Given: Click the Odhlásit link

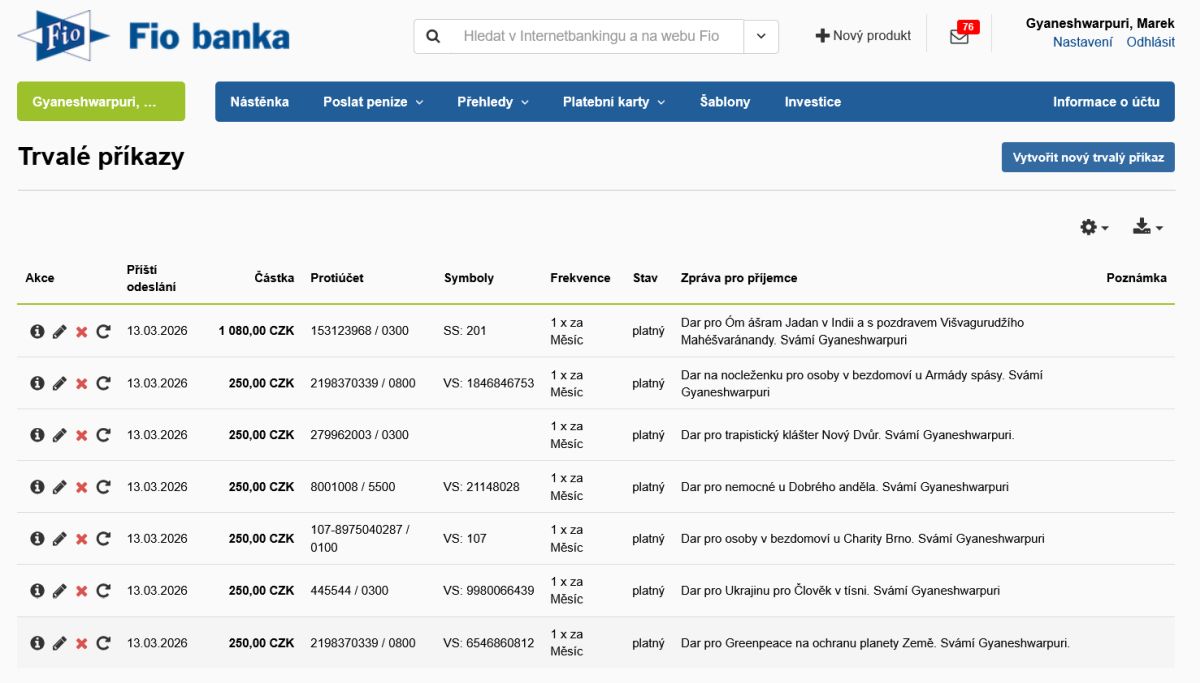Looking at the screenshot, I should coord(1150,43).
